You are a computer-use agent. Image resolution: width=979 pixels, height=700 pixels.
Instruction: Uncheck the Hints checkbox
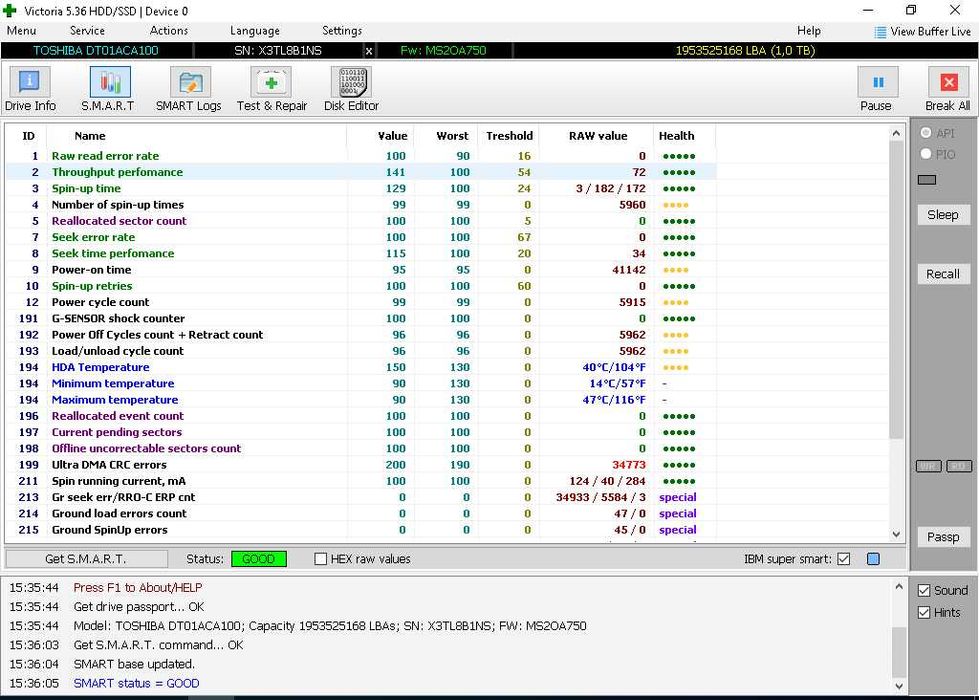pyautogui.click(x=924, y=613)
